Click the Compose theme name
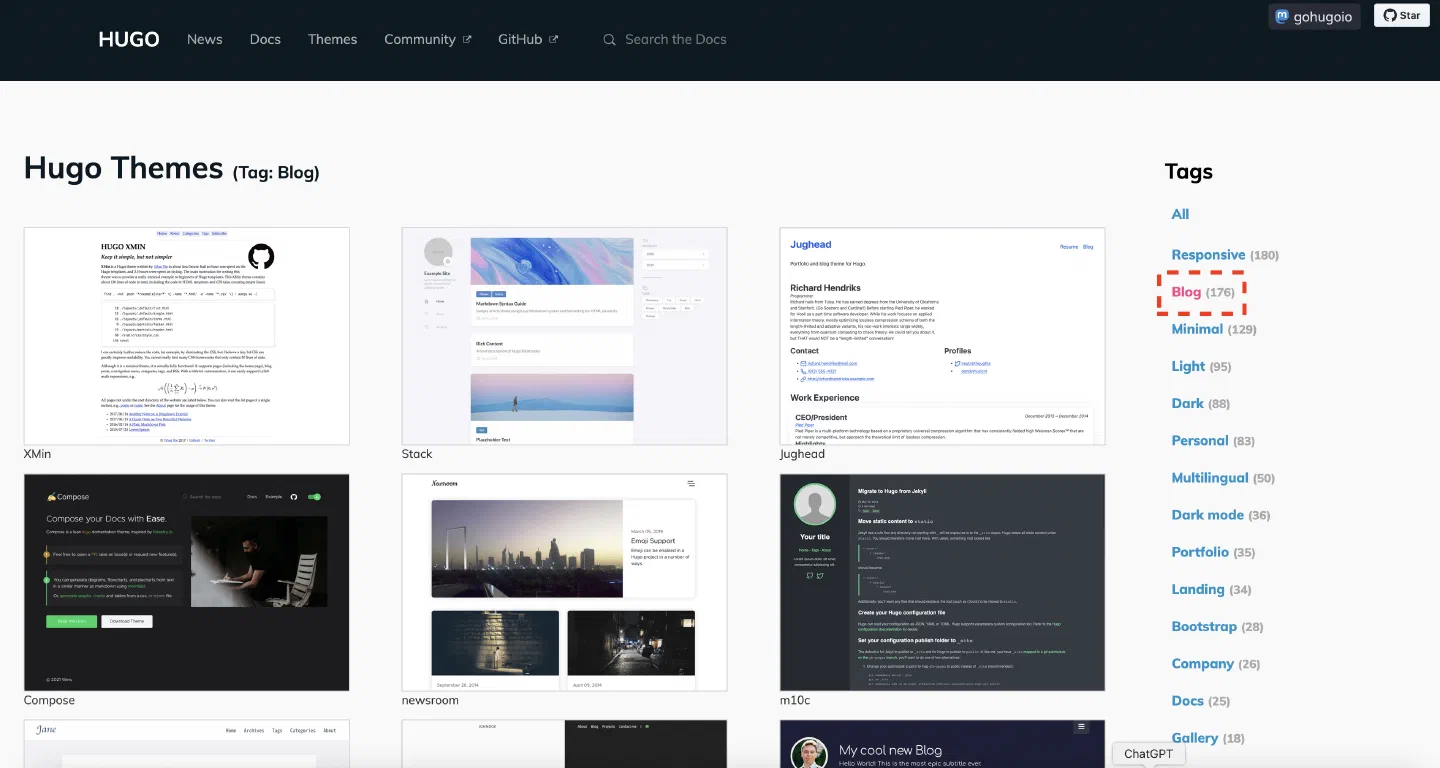The image size is (1440, 768). (49, 700)
